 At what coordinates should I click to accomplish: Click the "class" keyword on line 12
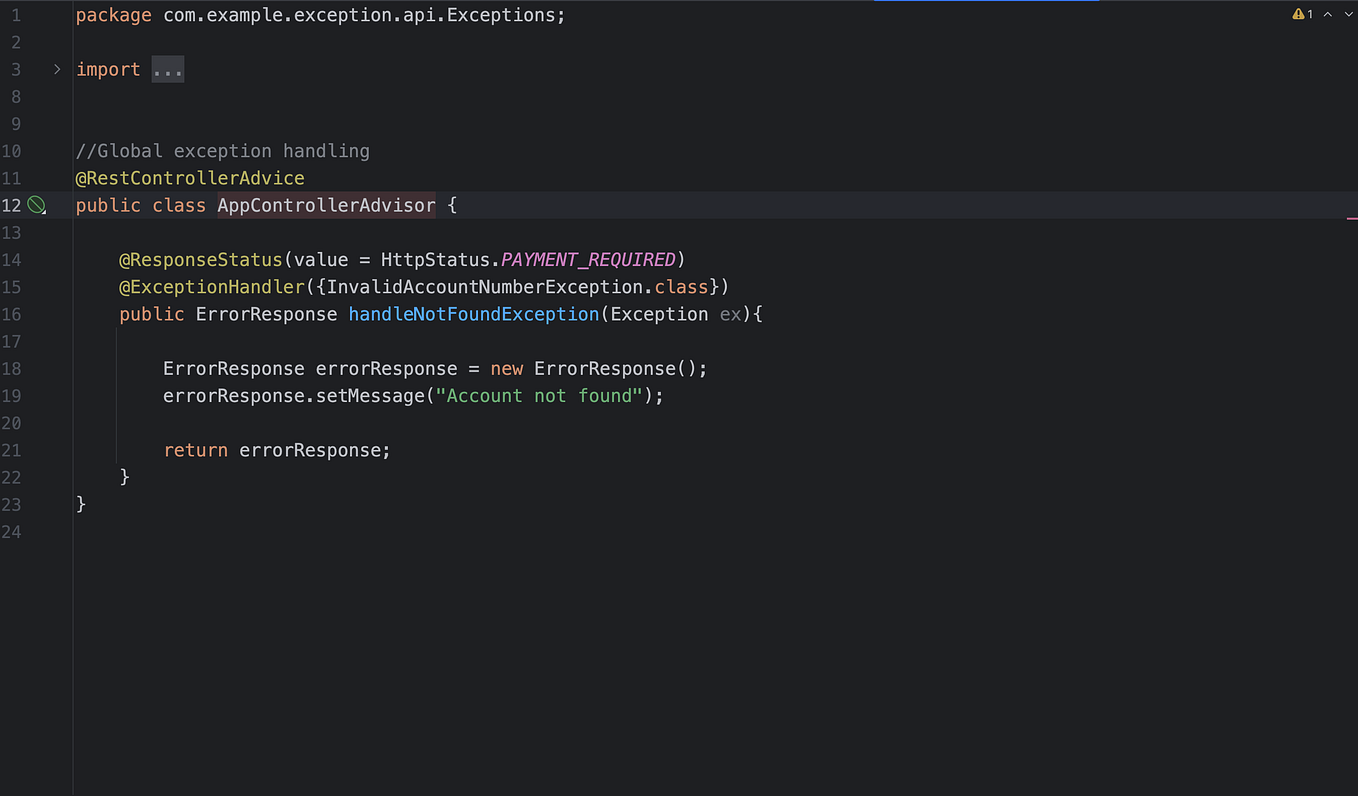coord(179,205)
